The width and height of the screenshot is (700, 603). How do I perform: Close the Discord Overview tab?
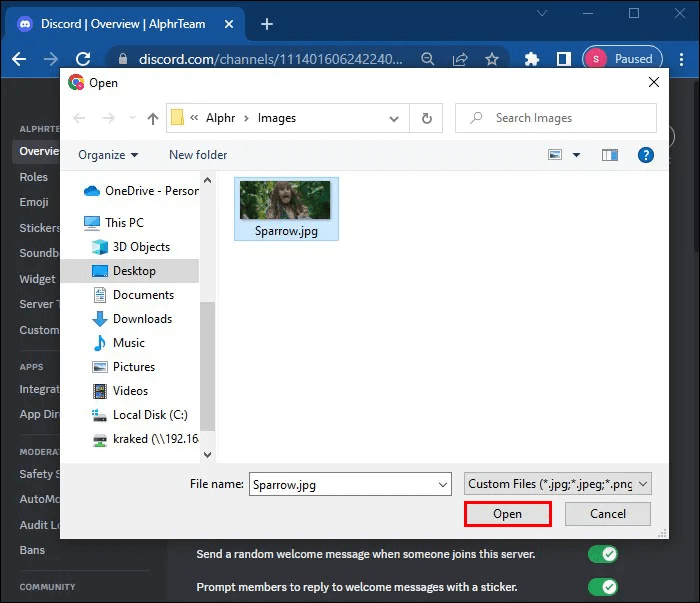229,24
